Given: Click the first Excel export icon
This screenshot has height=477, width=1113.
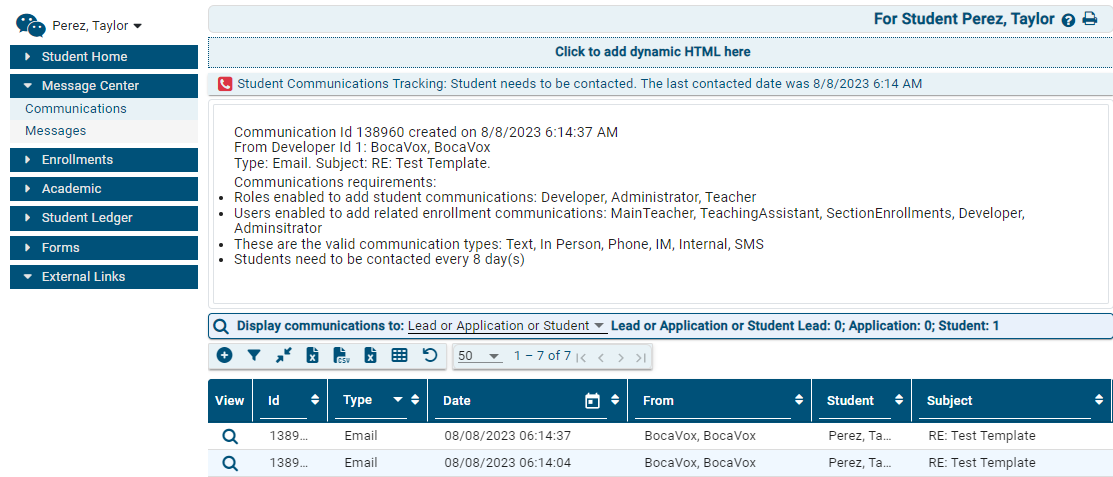Looking at the screenshot, I should pos(312,356).
